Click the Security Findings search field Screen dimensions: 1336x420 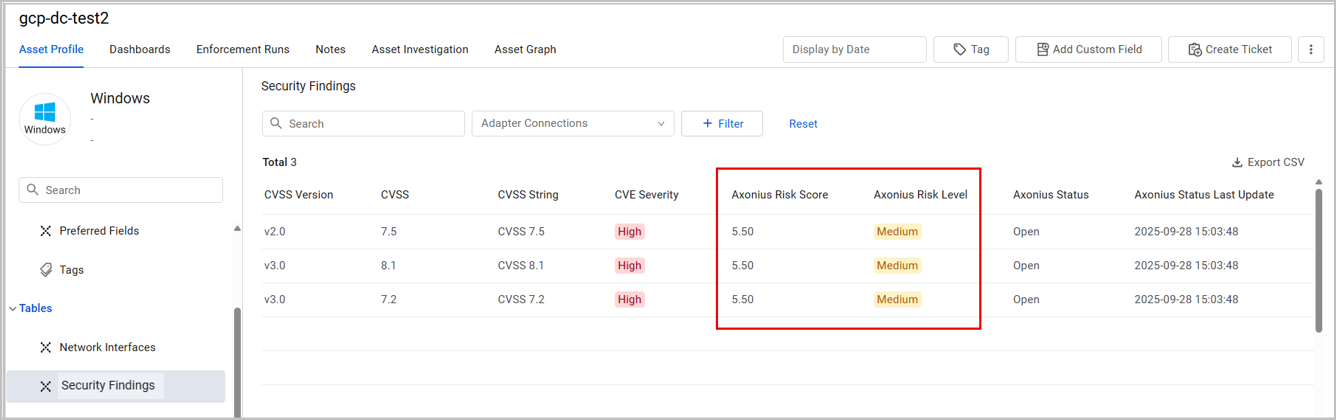363,123
